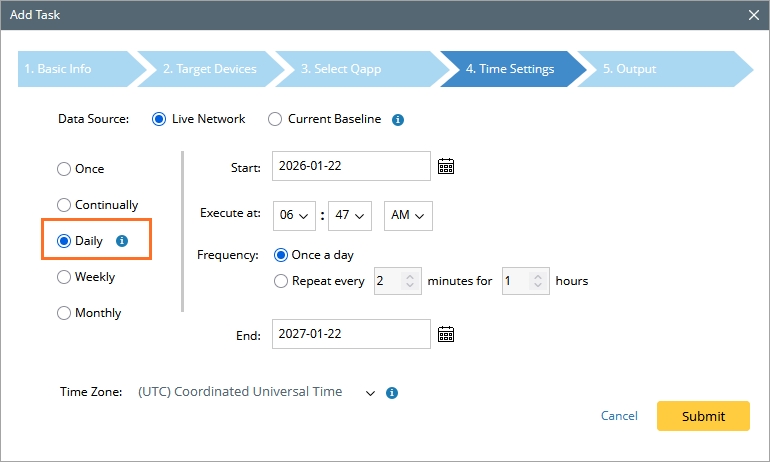Select the Current Baseline data source
Image resolution: width=770 pixels, height=462 pixels.
pos(275,119)
